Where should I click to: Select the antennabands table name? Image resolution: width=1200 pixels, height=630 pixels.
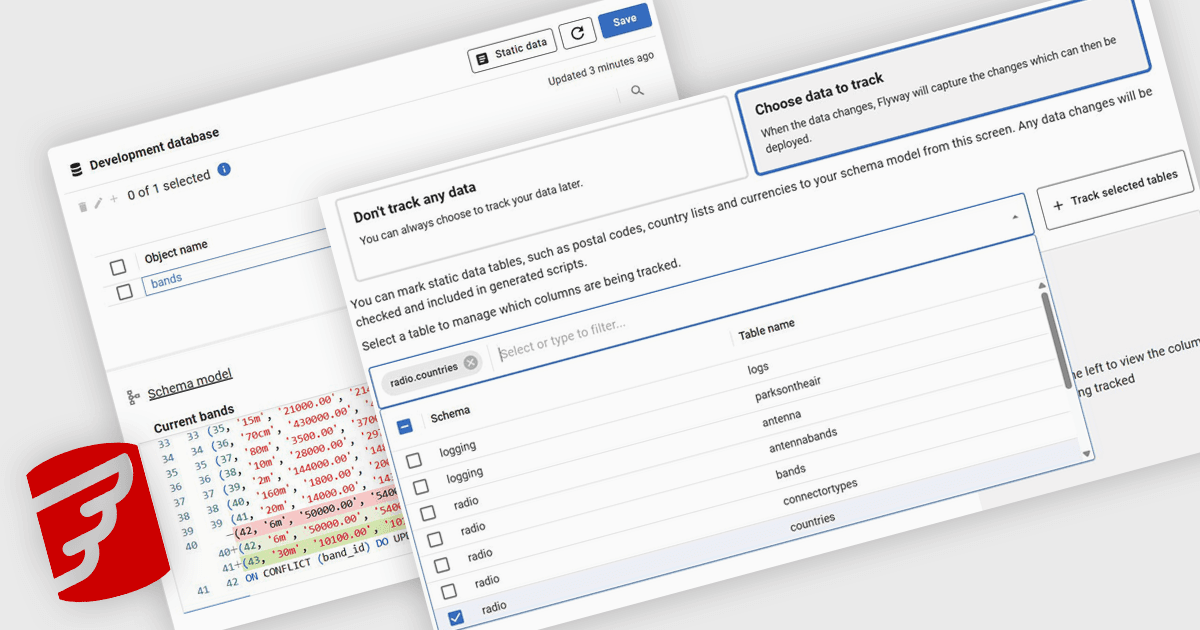pos(803,440)
